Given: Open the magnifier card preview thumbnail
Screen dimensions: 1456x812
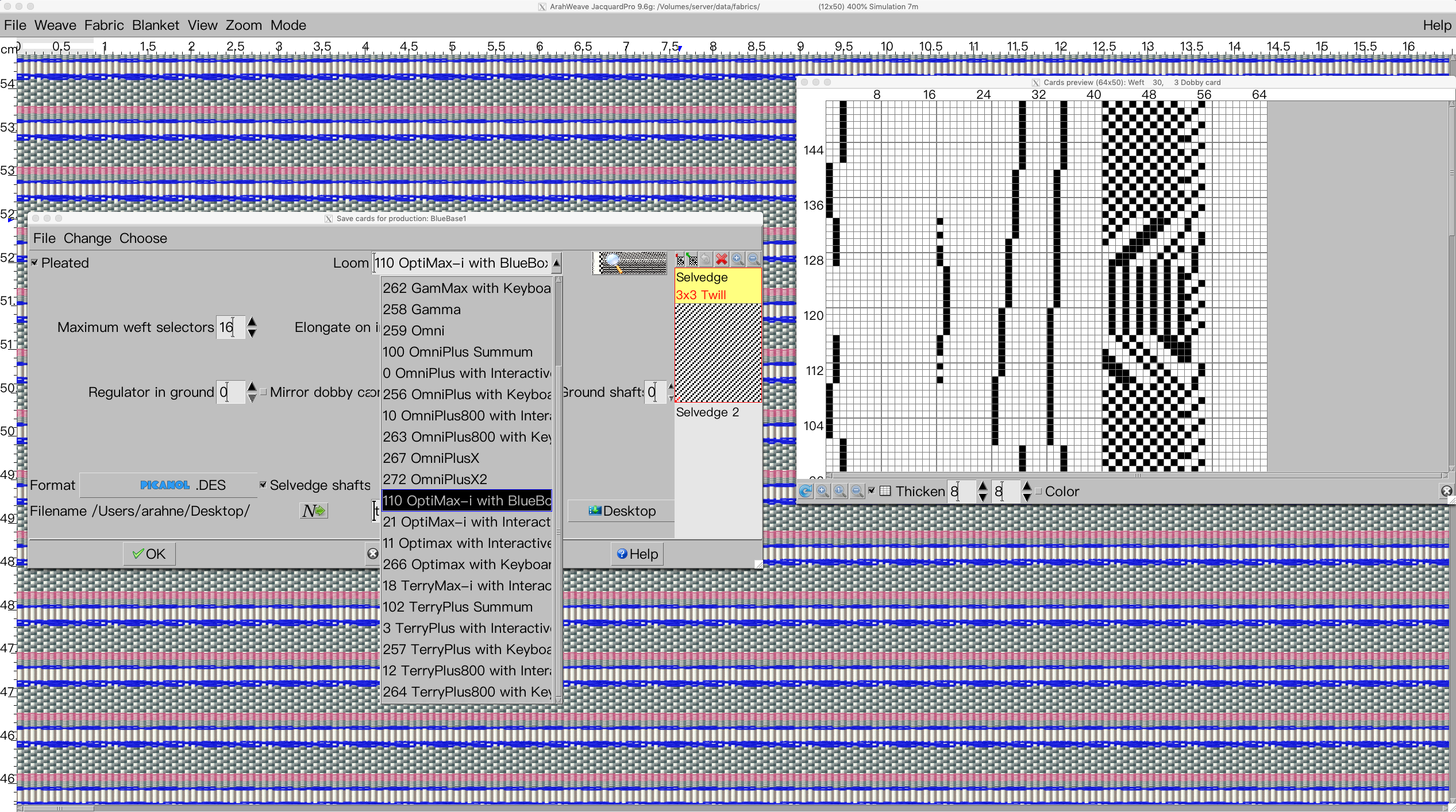Looking at the screenshot, I should click(630, 263).
